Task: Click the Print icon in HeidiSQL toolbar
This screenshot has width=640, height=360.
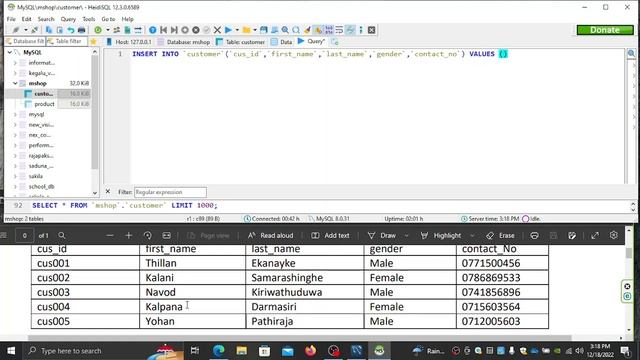Action: pyautogui.click(x=81, y=30)
